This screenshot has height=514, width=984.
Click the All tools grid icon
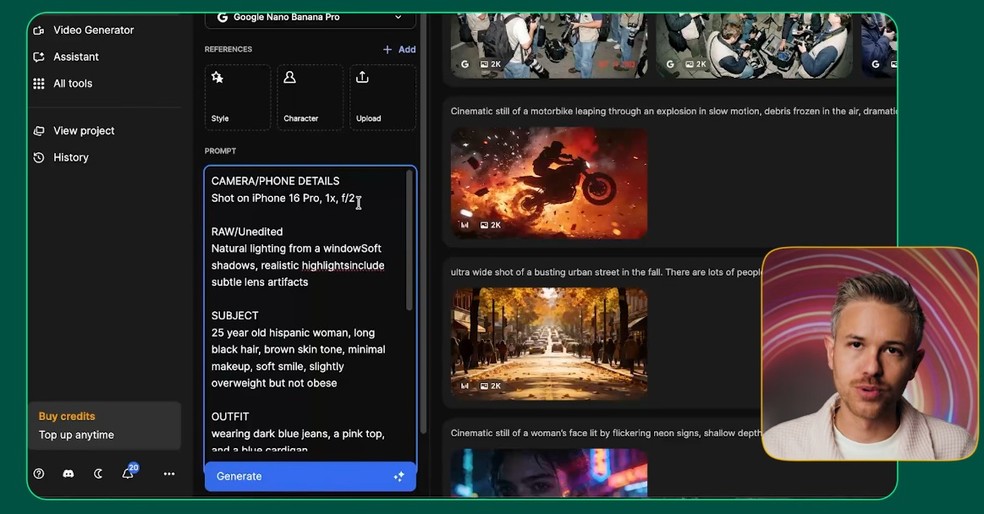pos(39,84)
